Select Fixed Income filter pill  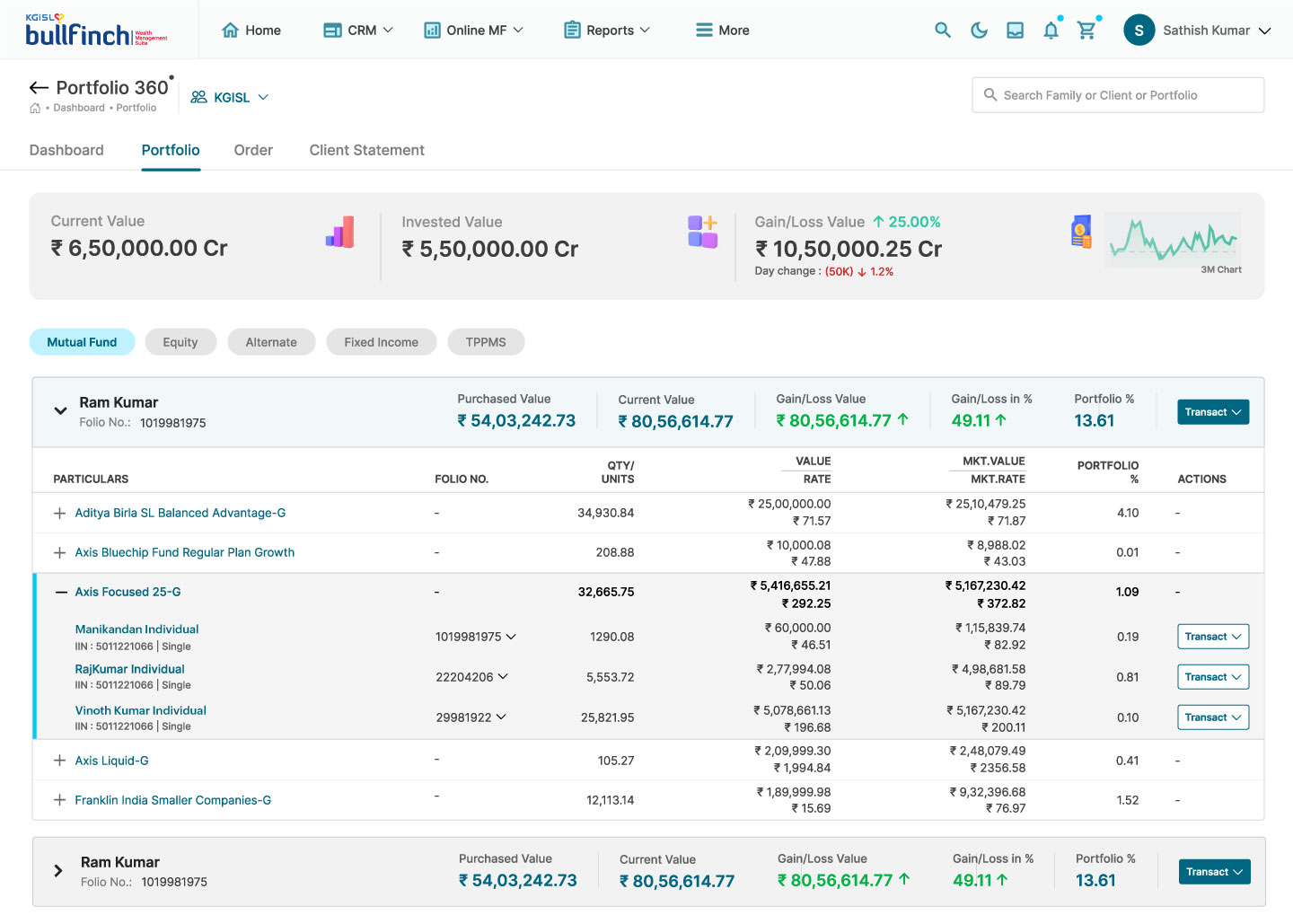(382, 342)
